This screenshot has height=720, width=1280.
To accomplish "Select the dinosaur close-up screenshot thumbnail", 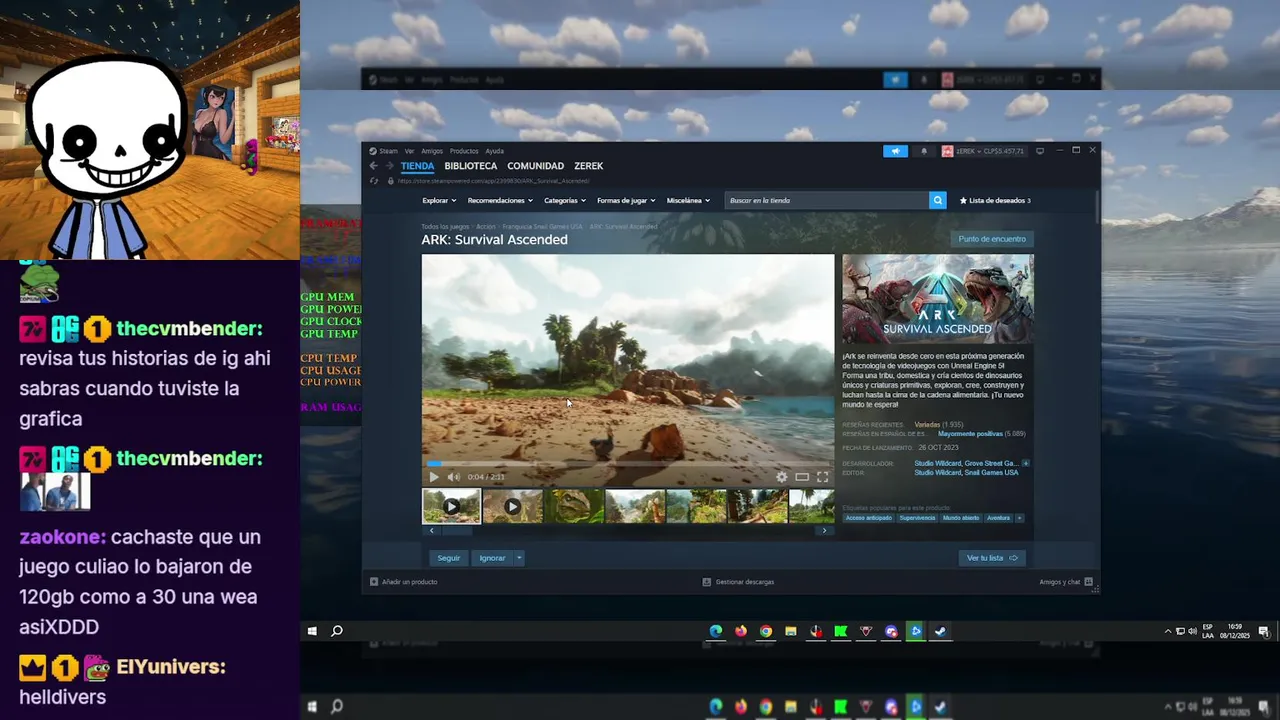I will click(x=574, y=507).
